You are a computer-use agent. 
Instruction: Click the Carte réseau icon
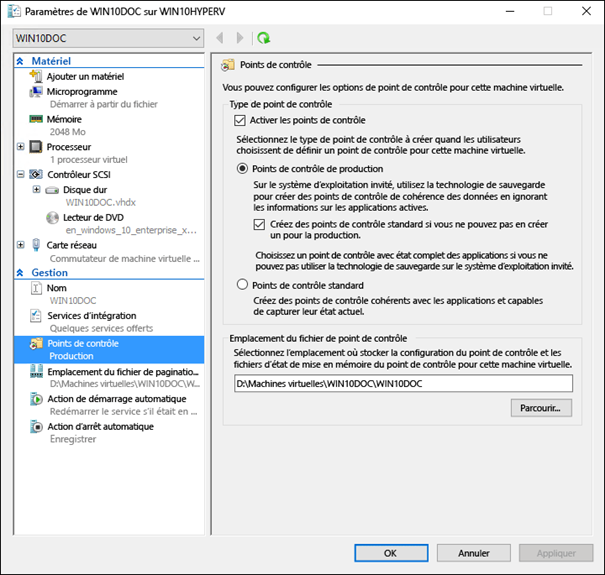[36, 245]
